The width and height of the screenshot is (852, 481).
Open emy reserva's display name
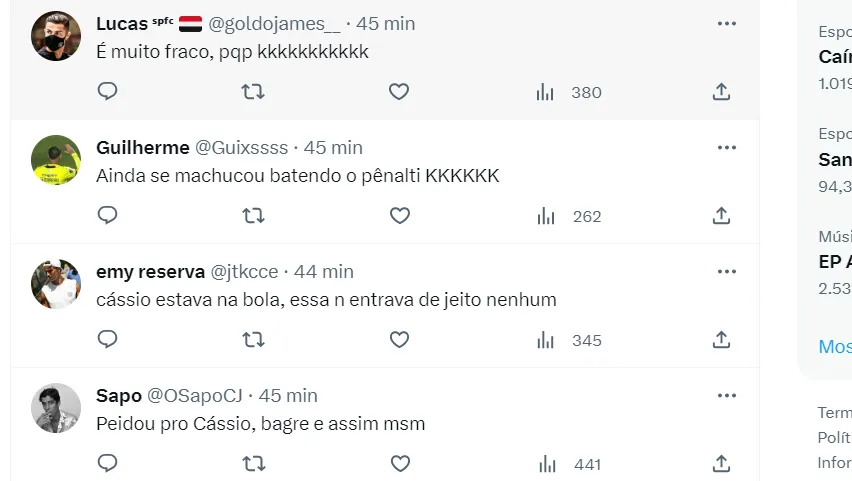click(150, 271)
